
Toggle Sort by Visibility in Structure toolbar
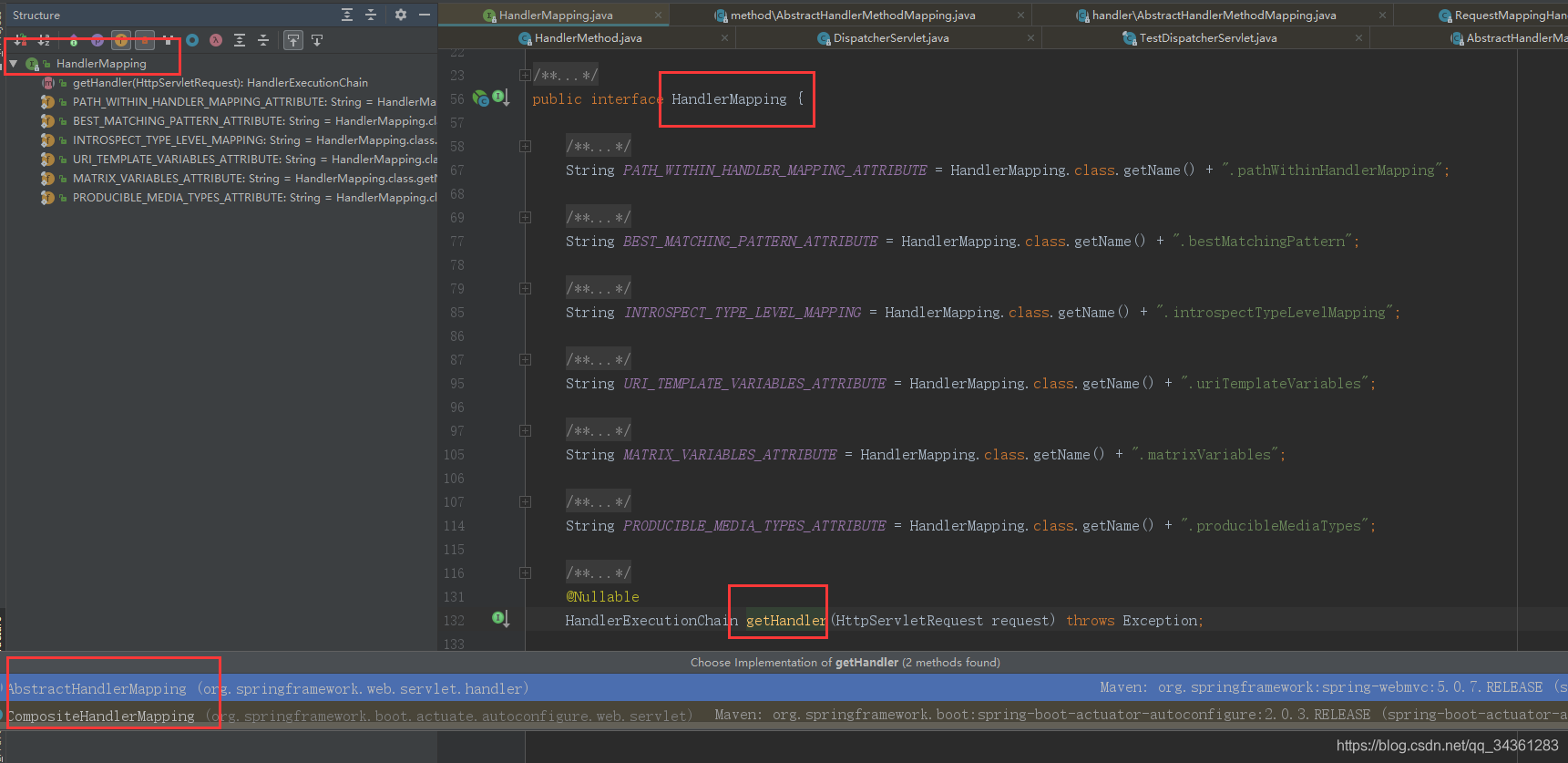20,40
